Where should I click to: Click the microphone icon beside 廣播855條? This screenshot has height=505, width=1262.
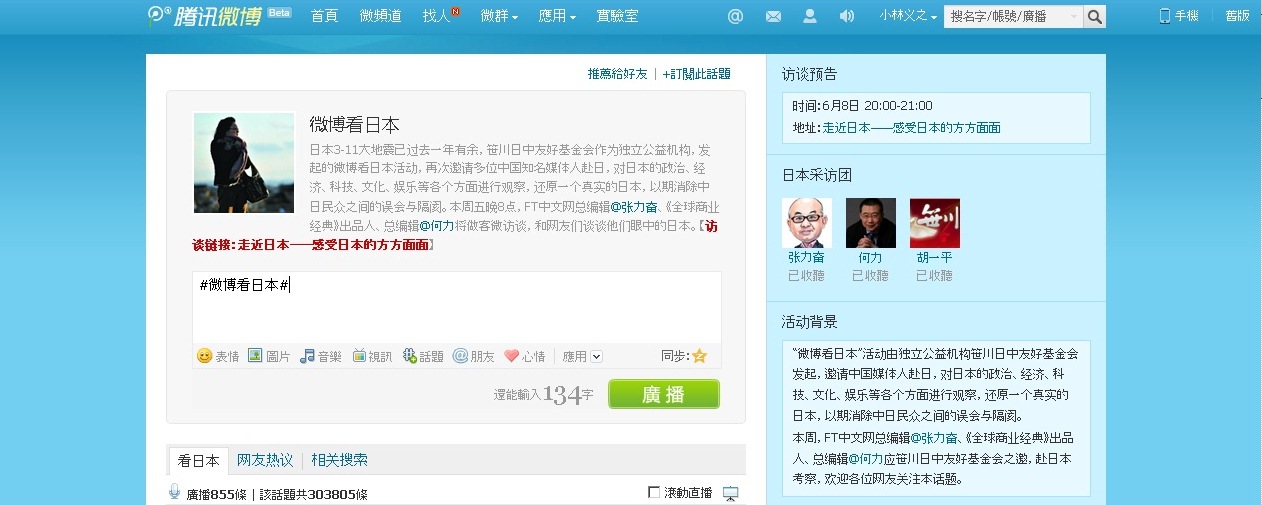pyautogui.click(x=175, y=492)
